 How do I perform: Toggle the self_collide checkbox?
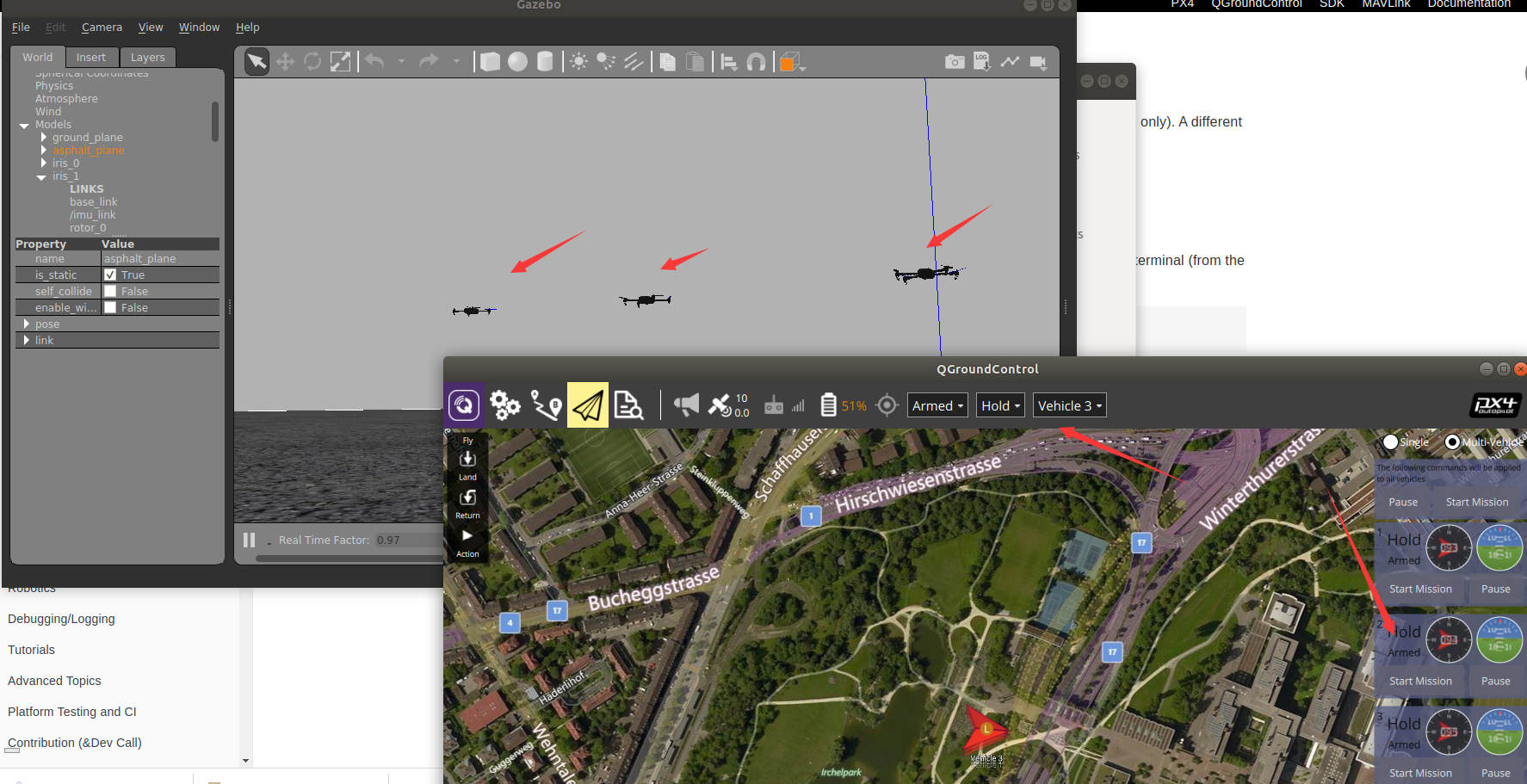(110, 291)
